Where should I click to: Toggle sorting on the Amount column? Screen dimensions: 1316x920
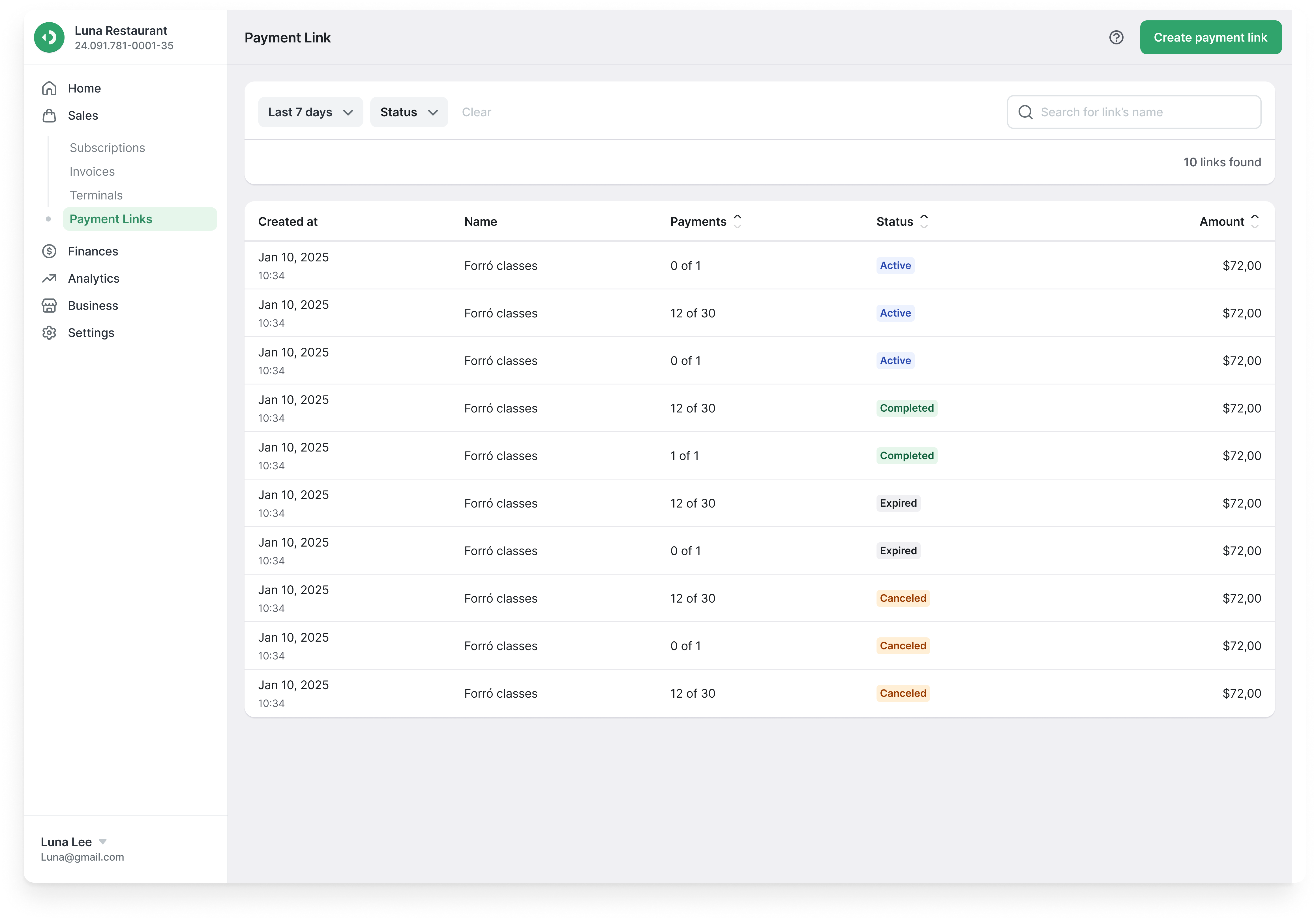coord(1254,222)
